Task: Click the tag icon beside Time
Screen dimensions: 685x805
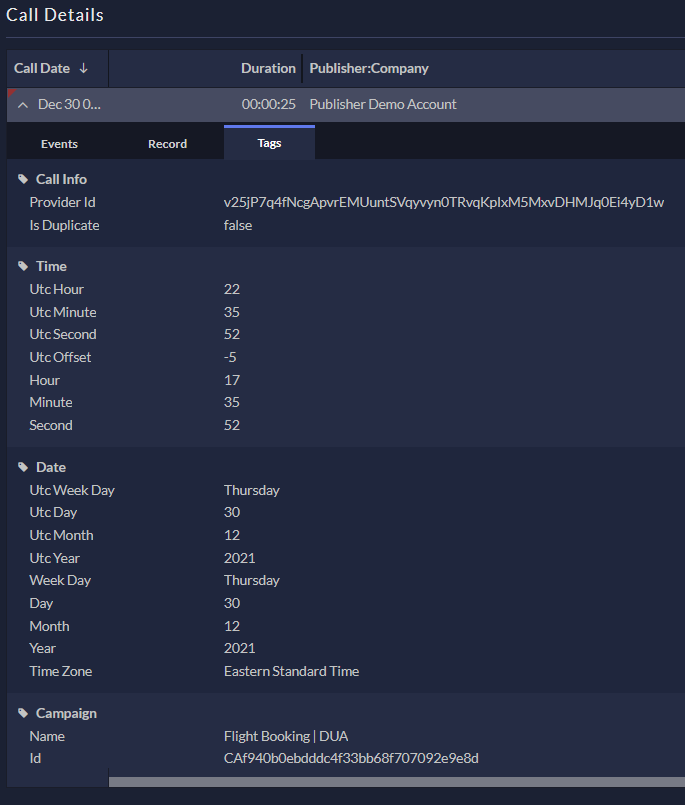Action: [x=23, y=266]
